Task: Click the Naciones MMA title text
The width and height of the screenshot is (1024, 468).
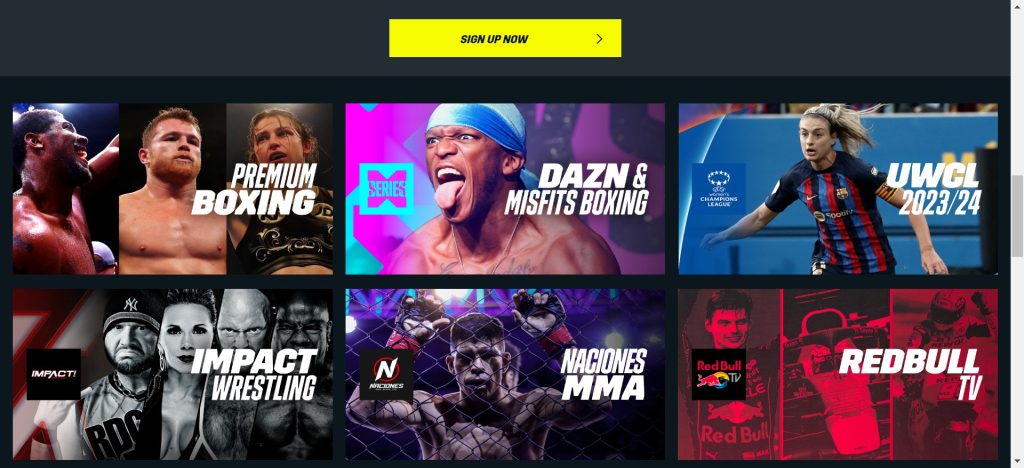Action: [604, 375]
